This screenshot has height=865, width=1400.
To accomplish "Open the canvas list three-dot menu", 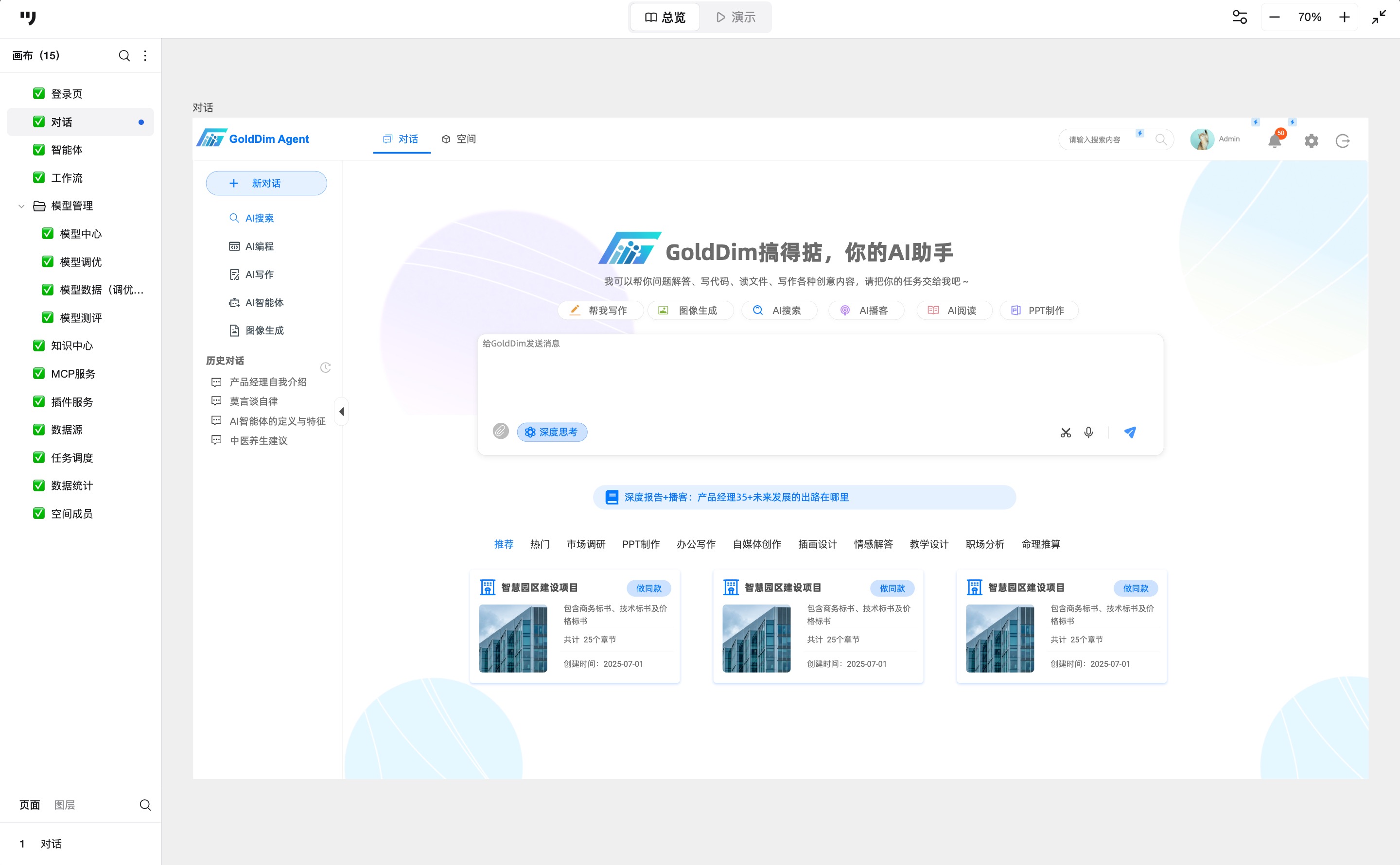I will pos(145,55).
